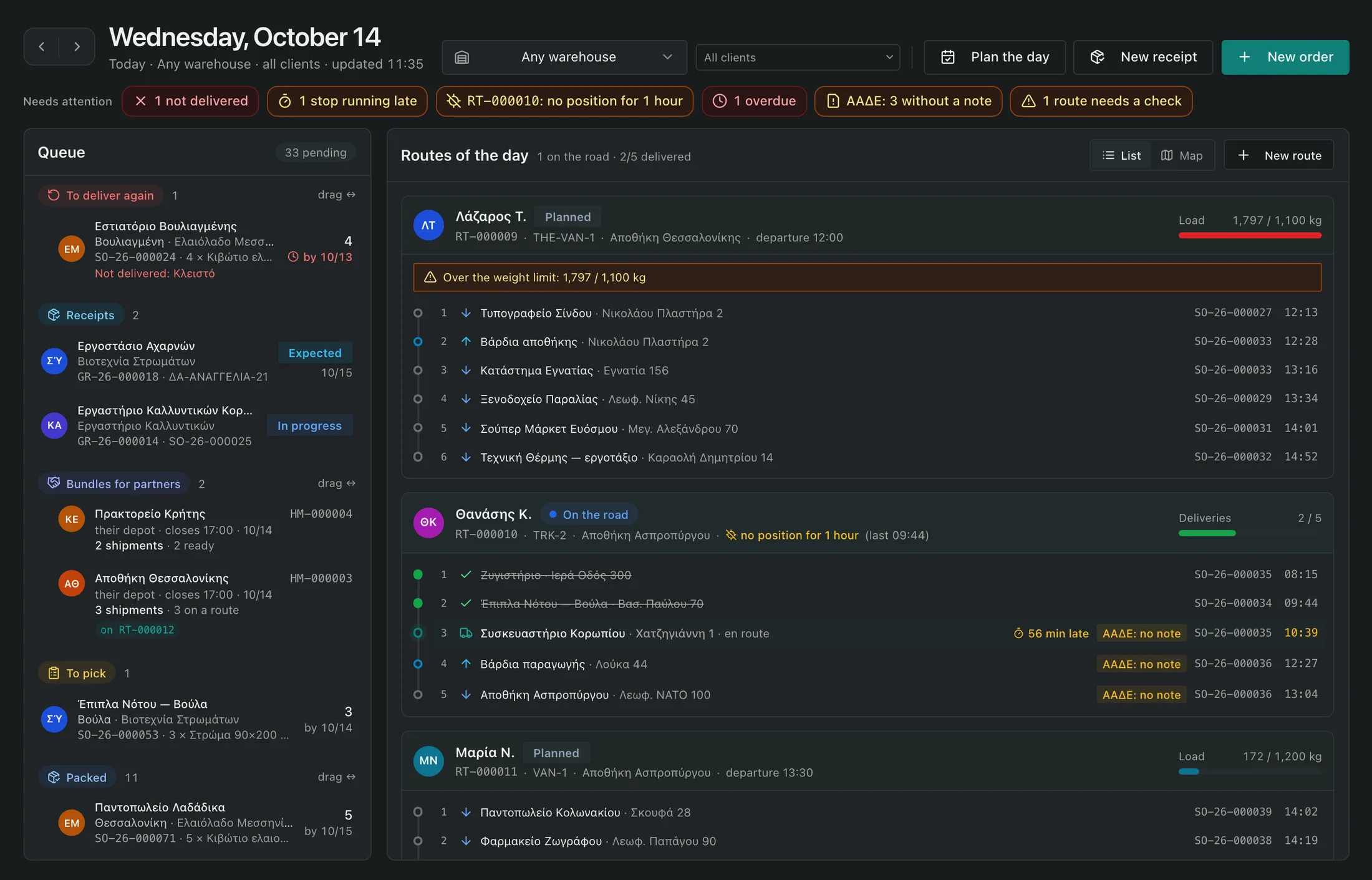The image size is (1372, 880).
Task: Select the 'To deliver again' queue group
Action: (x=101, y=195)
